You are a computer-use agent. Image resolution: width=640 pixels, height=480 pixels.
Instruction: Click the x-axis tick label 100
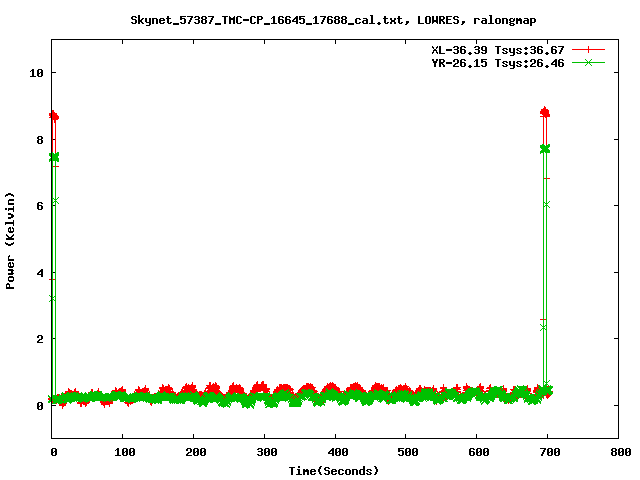tap(124, 452)
